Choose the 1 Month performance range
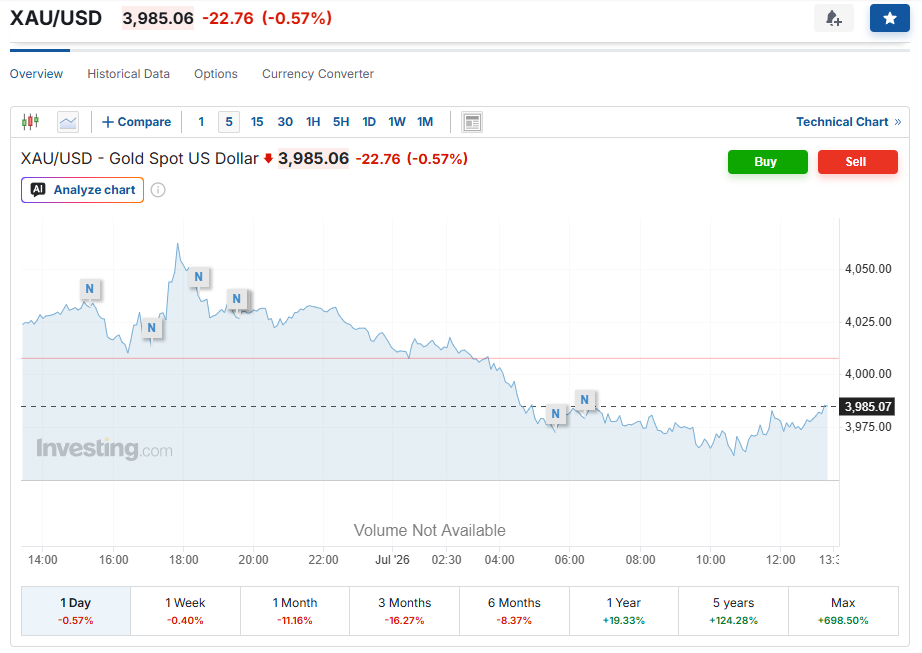The width and height of the screenshot is (922, 653). [295, 611]
